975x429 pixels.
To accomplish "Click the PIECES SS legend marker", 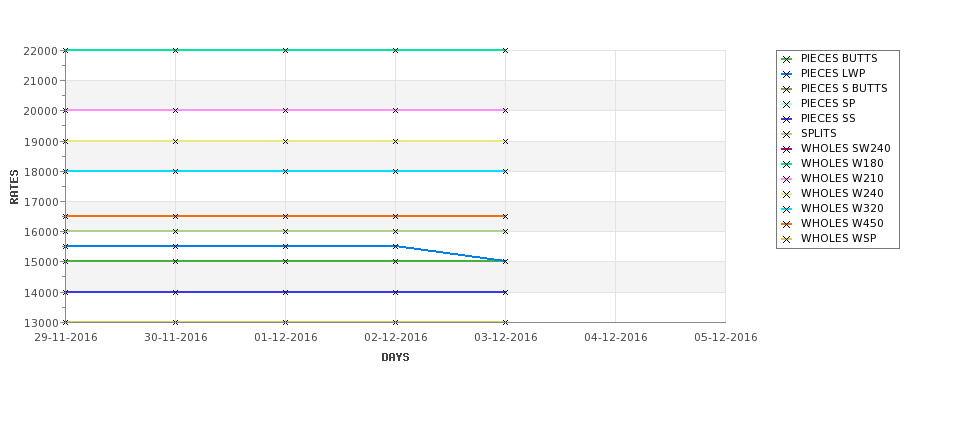I will click(787, 119).
